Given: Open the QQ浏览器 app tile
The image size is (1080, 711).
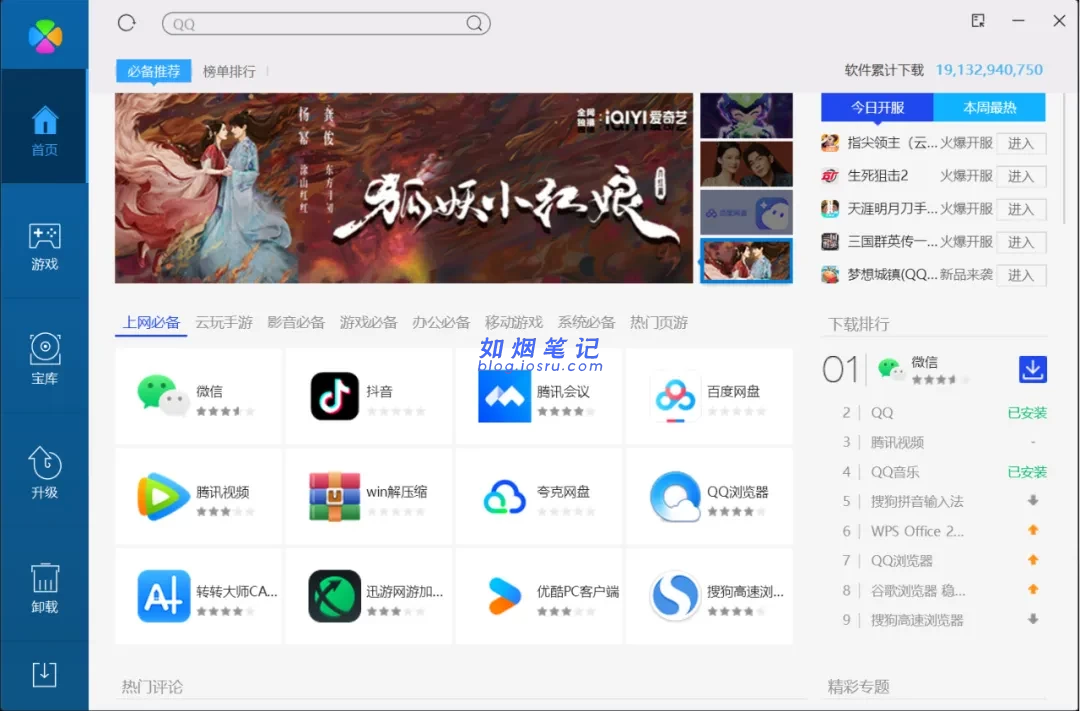Looking at the screenshot, I should click(709, 497).
